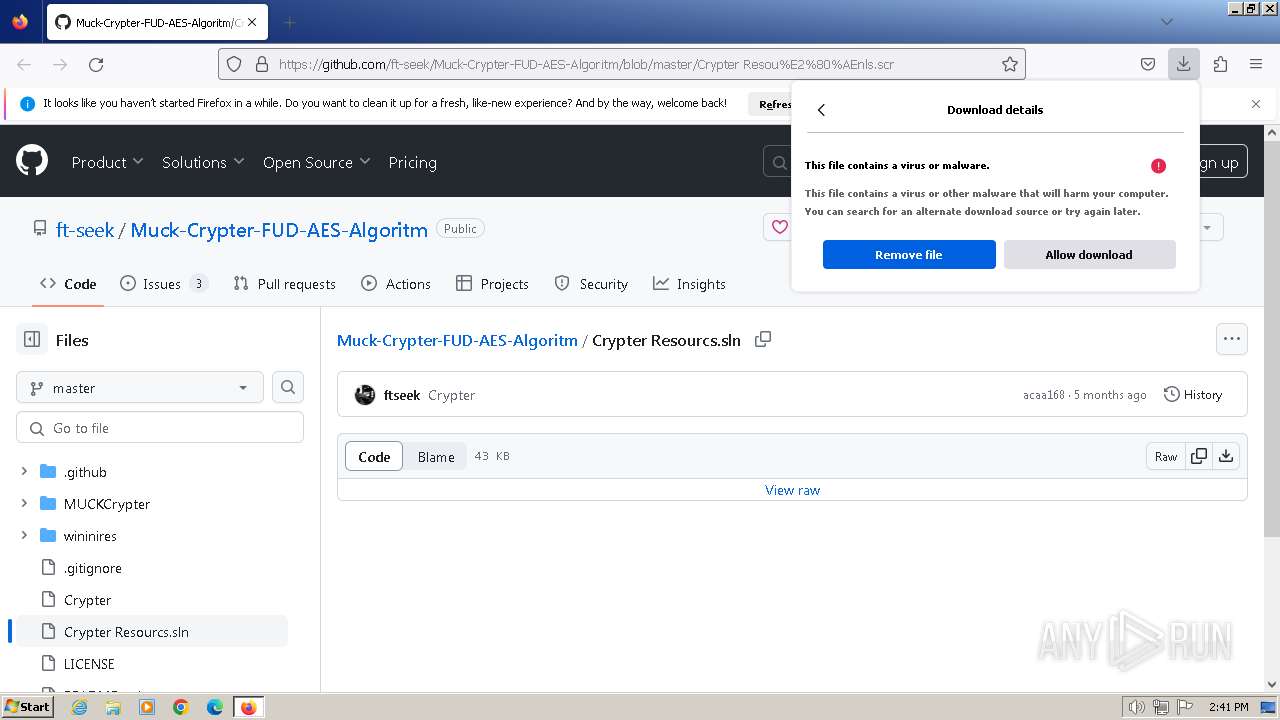Image resolution: width=1280 pixels, height=720 pixels.
Task: Select the Code repository tab
Action: click(x=68, y=284)
